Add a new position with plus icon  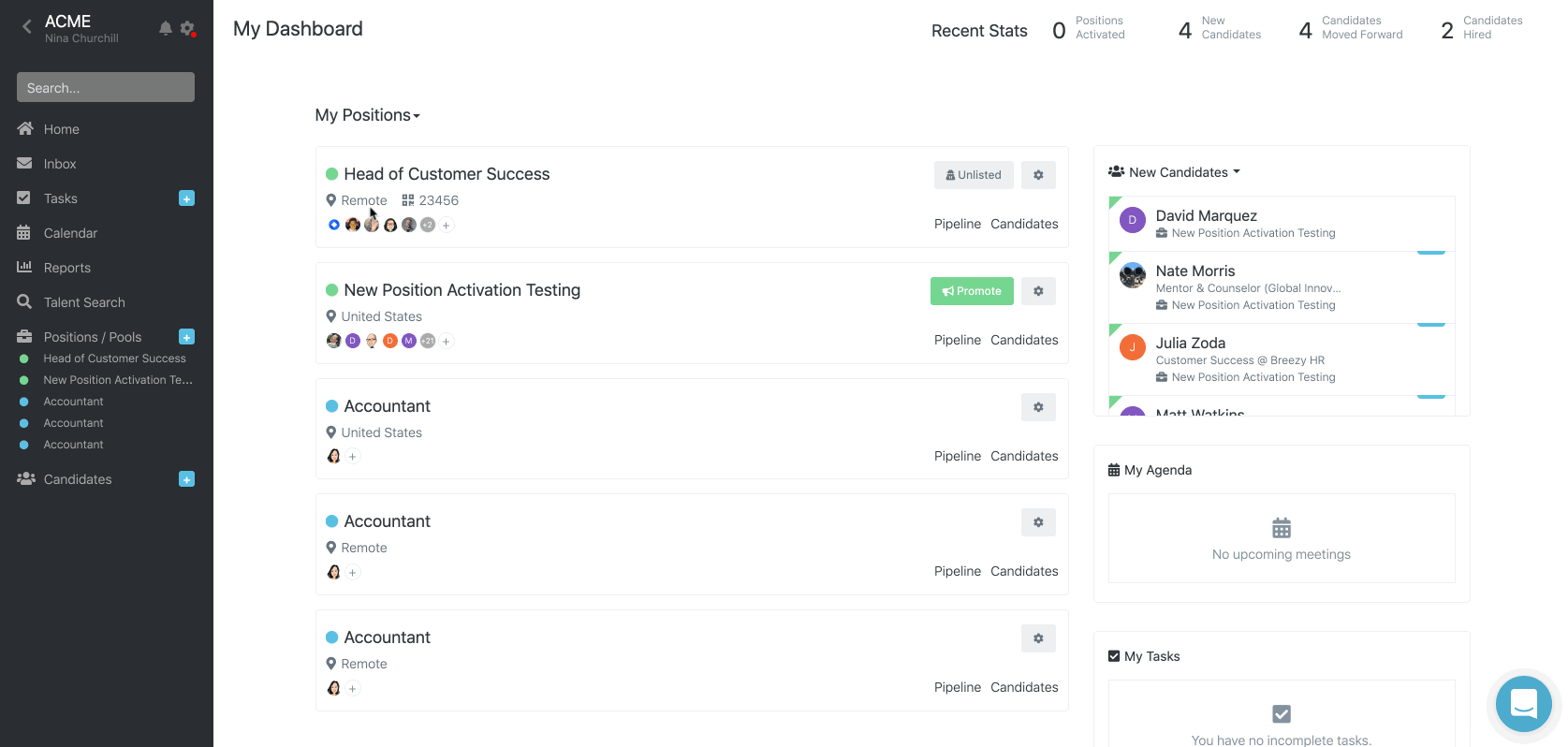186,337
